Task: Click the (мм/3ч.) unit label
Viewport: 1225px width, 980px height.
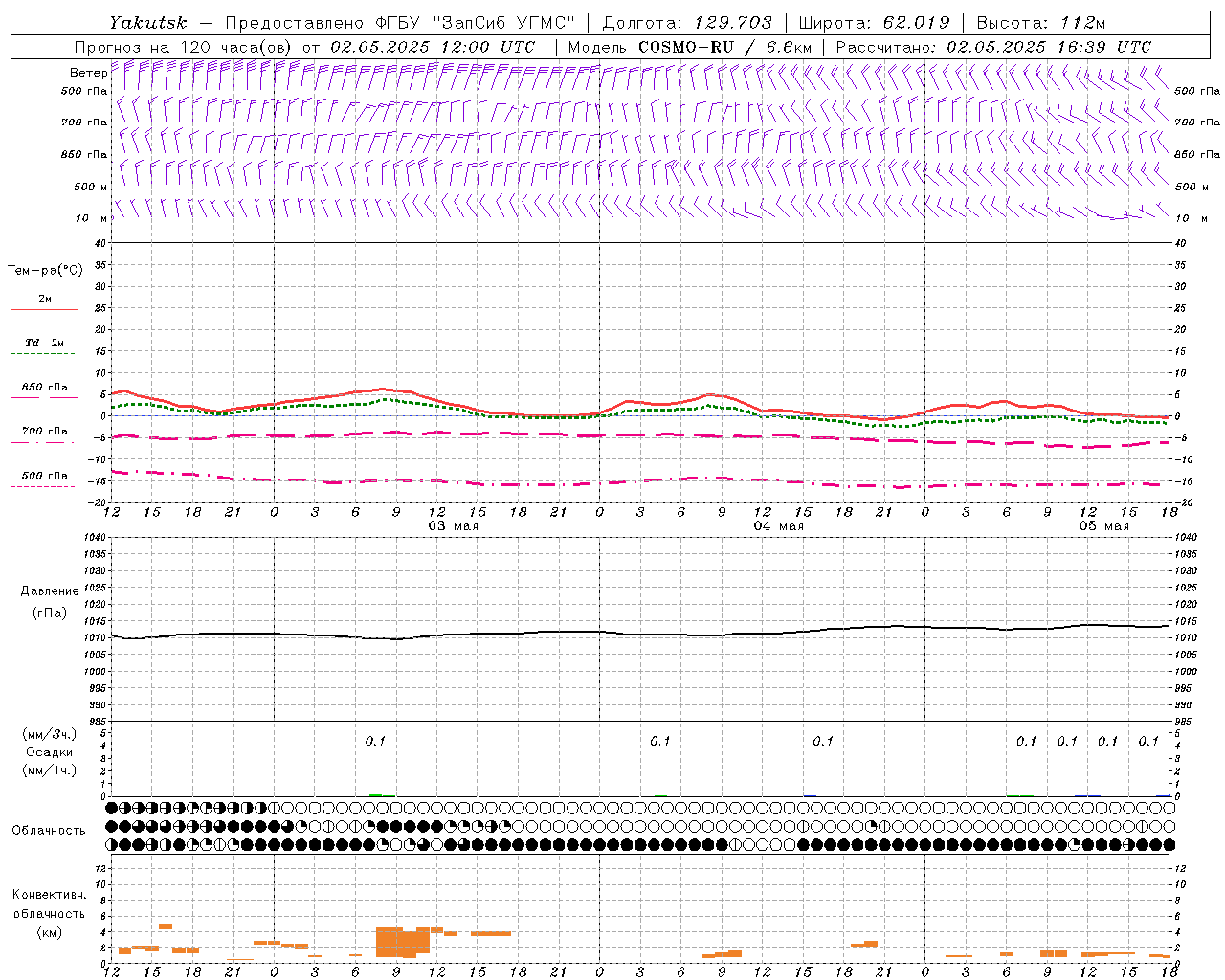Action: (x=50, y=735)
